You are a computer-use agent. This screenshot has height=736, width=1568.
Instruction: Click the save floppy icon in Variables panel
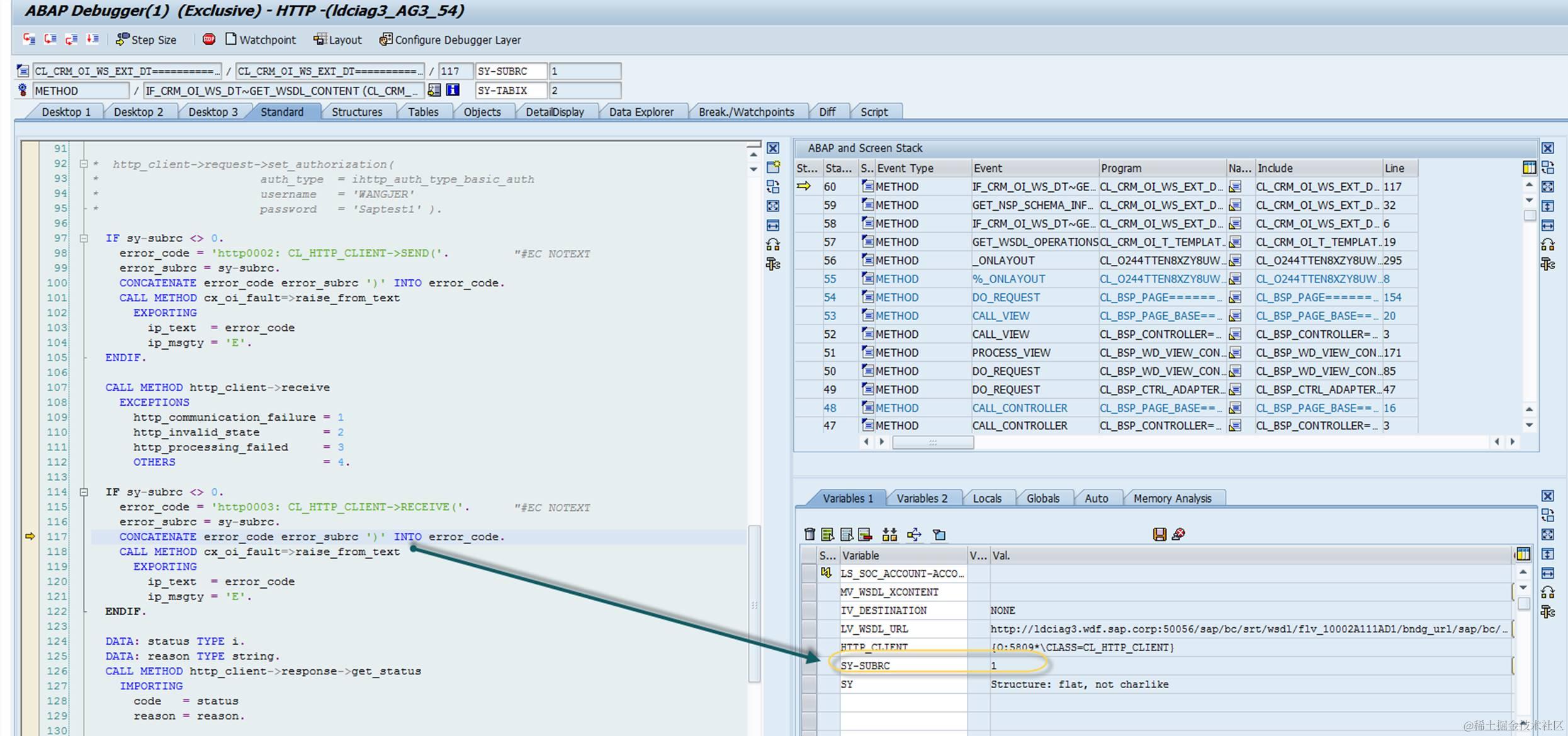tap(1159, 535)
